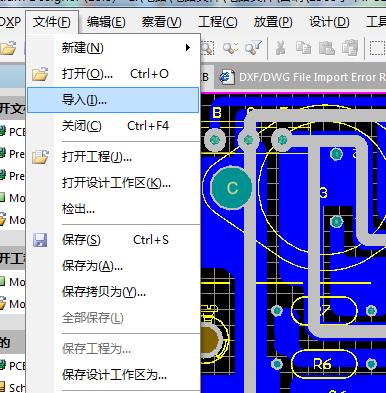This screenshot has width=386, height=393.
Task: Click the zoom area magnifier toolbar icon
Action: [x=207, y=48]
